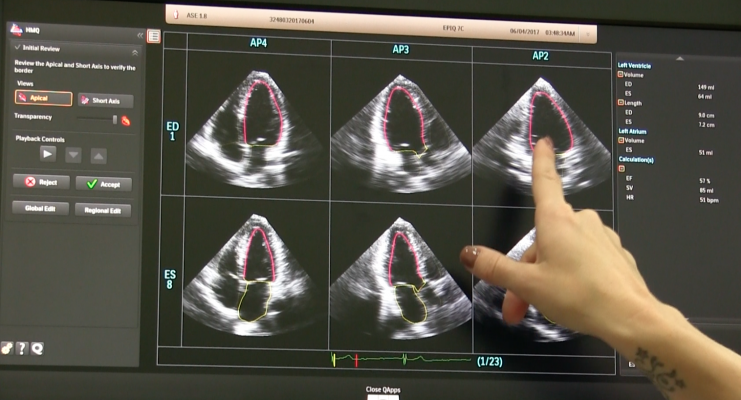Collapse the Calculation(s) group box
Viewport: 741px width, 400px height.
[621, 169]
